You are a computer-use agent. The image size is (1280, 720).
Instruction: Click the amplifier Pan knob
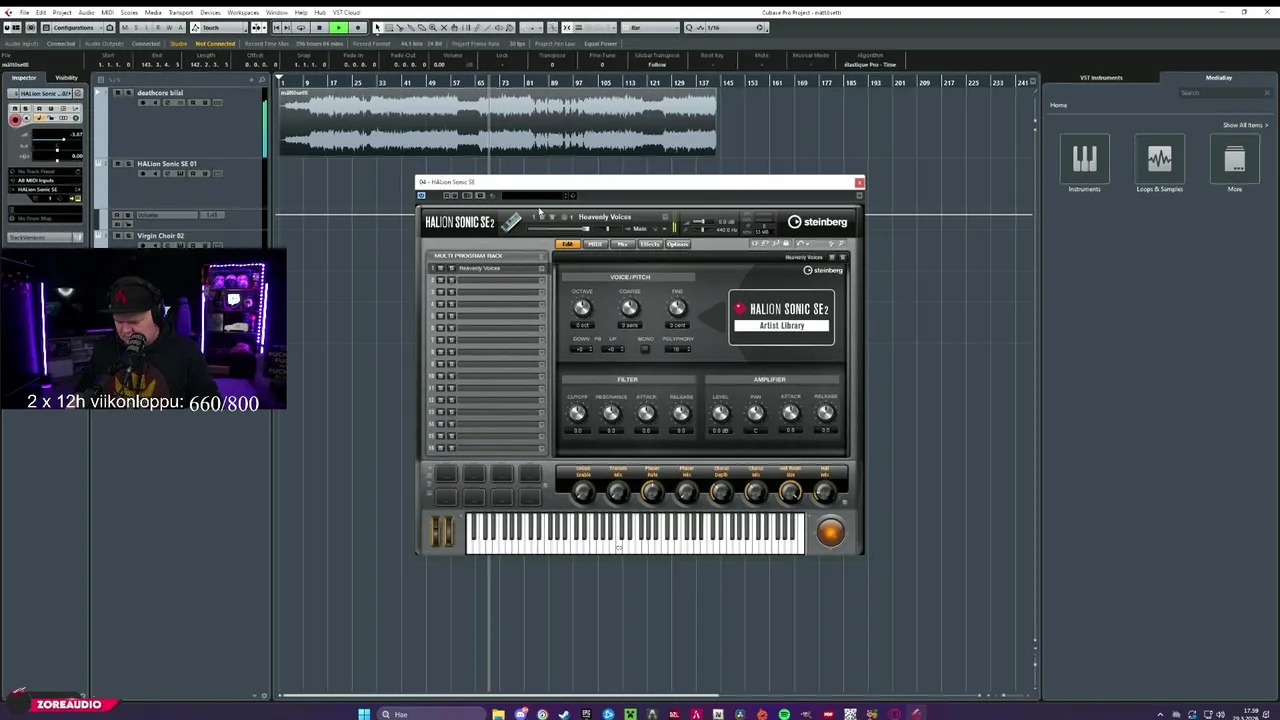(x=756, y=413)
